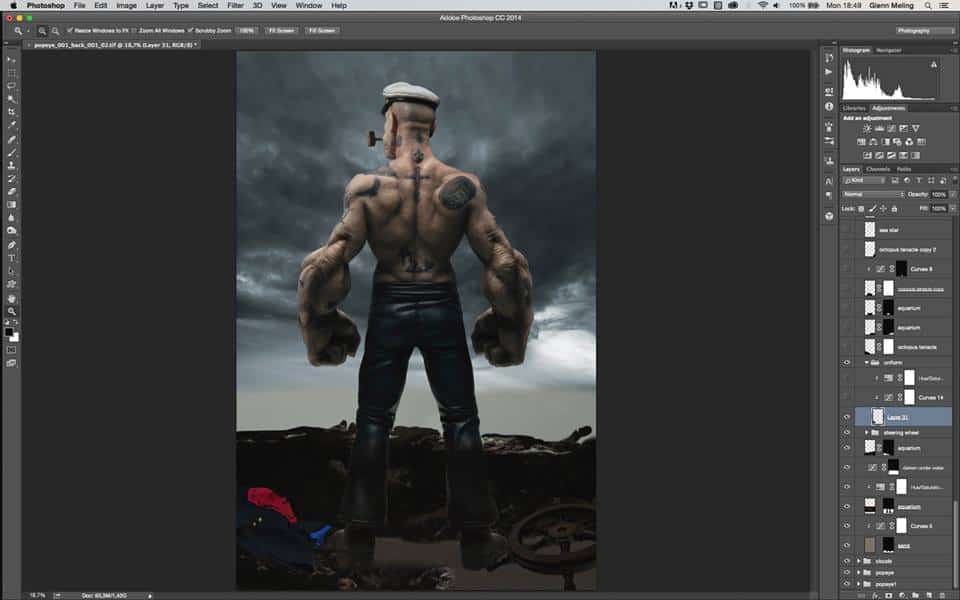
Task: Hide the Layer 31 visibility eye
Action: pos(847,417)
